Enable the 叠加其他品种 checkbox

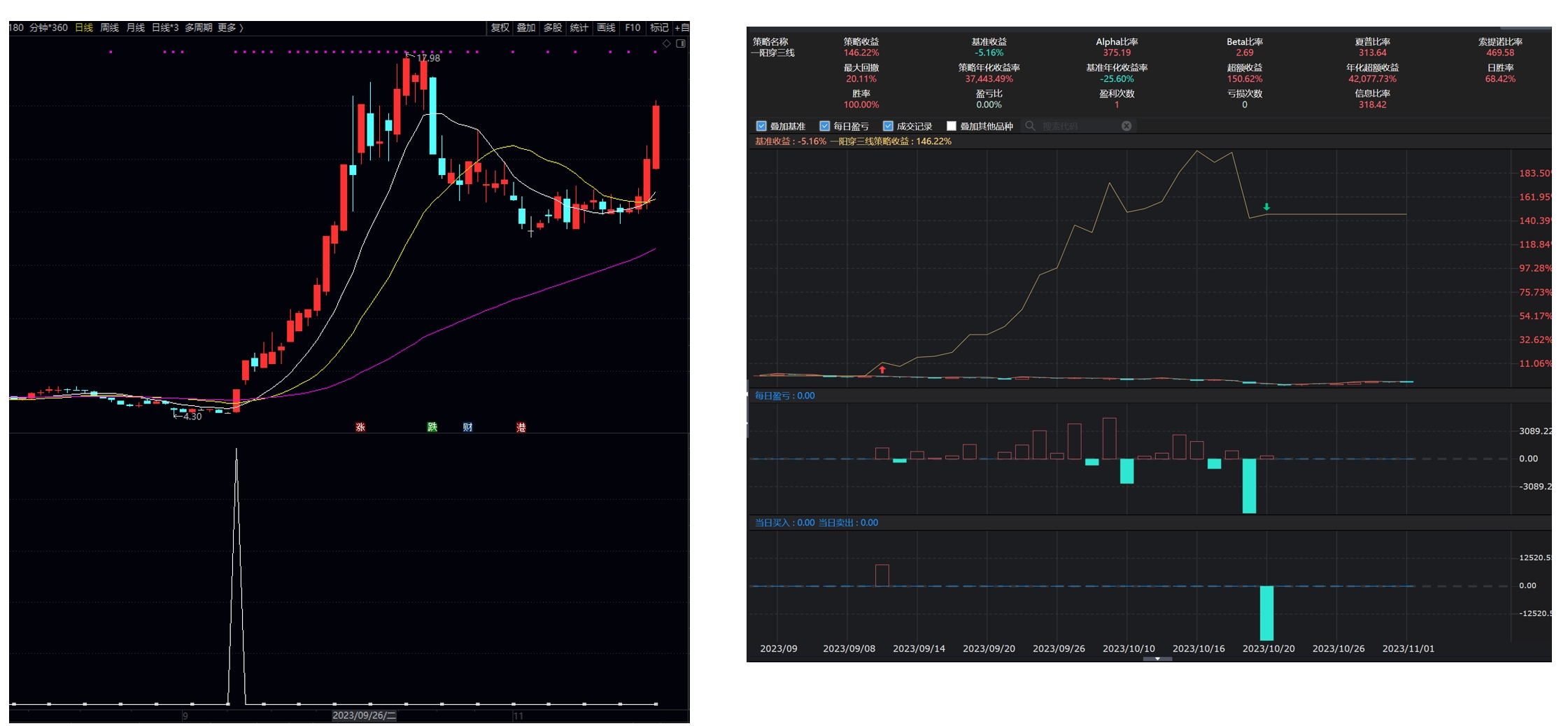[951, 126]
